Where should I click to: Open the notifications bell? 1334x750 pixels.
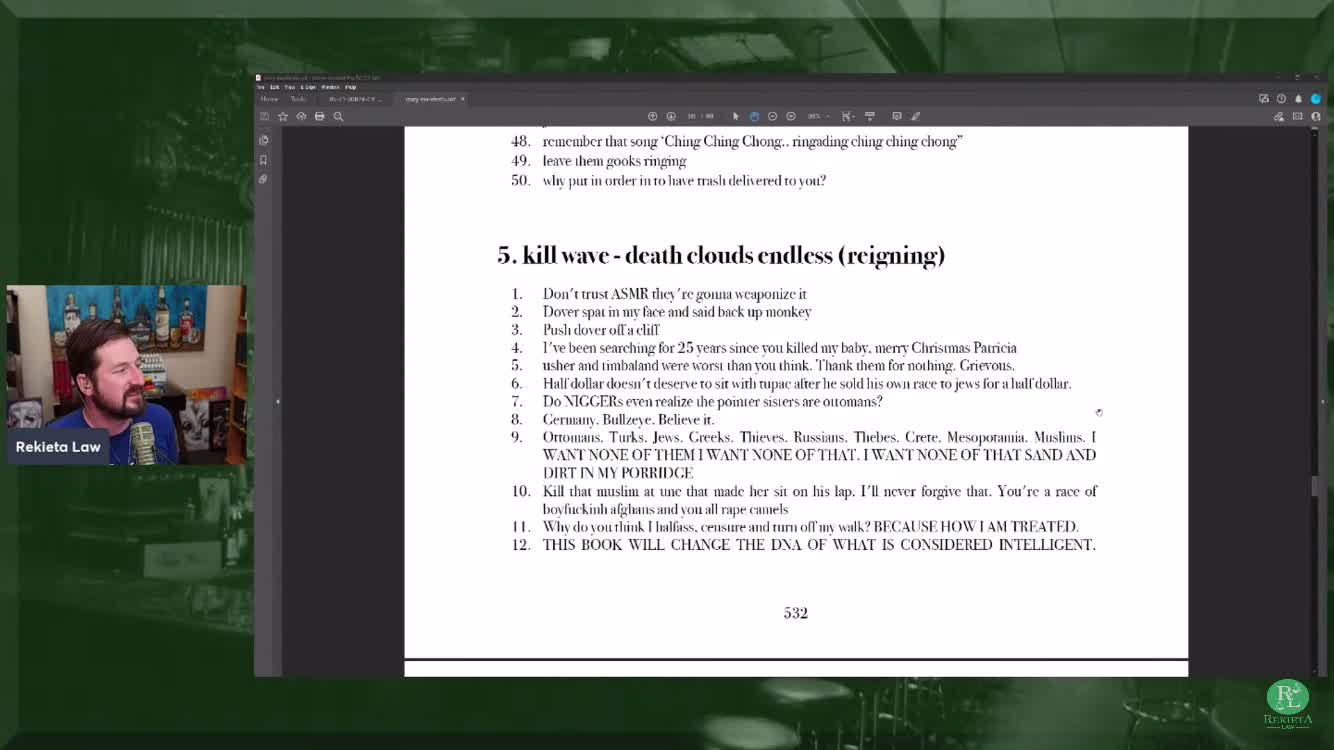pyautogui.click(x=1298, y=99)
